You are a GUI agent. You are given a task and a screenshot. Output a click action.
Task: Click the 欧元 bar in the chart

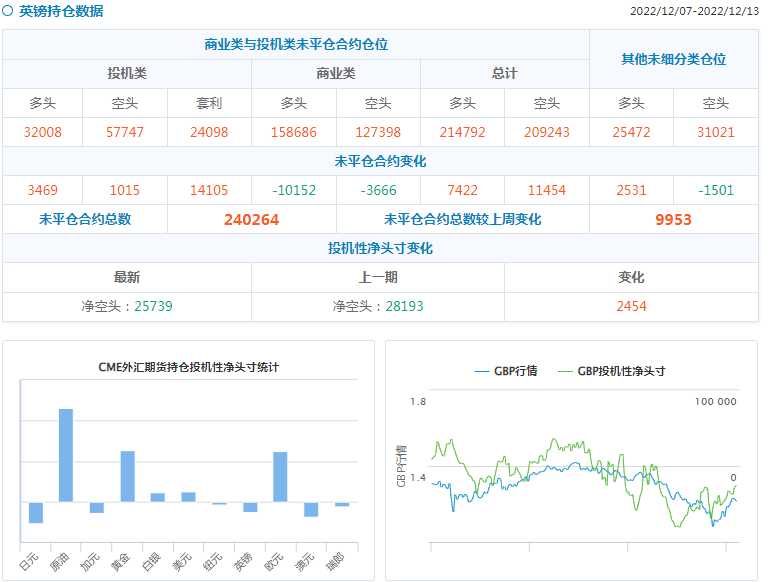click(x=280, y=476)
